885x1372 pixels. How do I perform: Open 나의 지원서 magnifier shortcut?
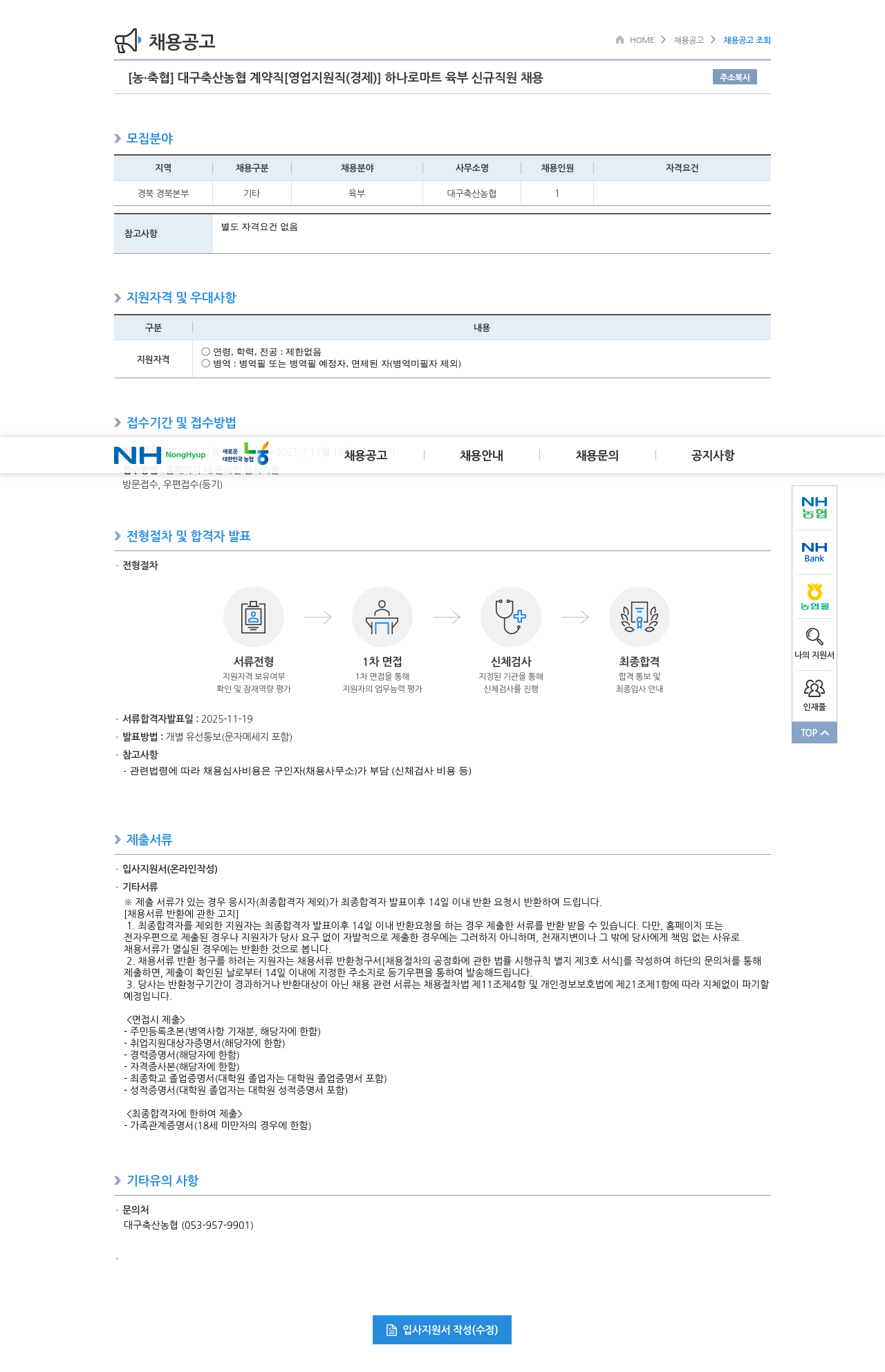pos(814,643)
